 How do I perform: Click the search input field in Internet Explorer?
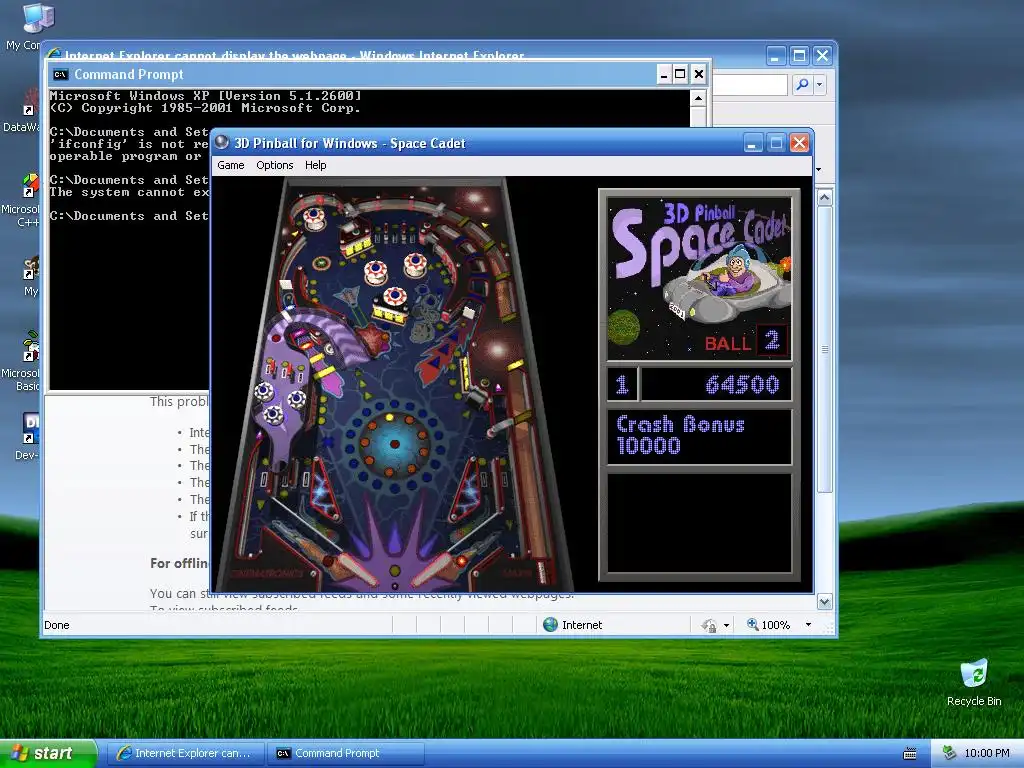(x=750, y=84)
